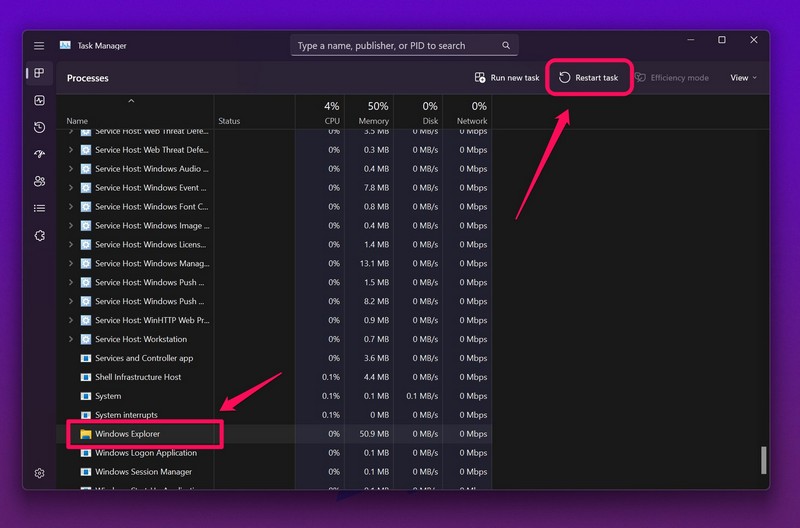
Task: Open the Details sidebar icon
Action: point(39,208)
